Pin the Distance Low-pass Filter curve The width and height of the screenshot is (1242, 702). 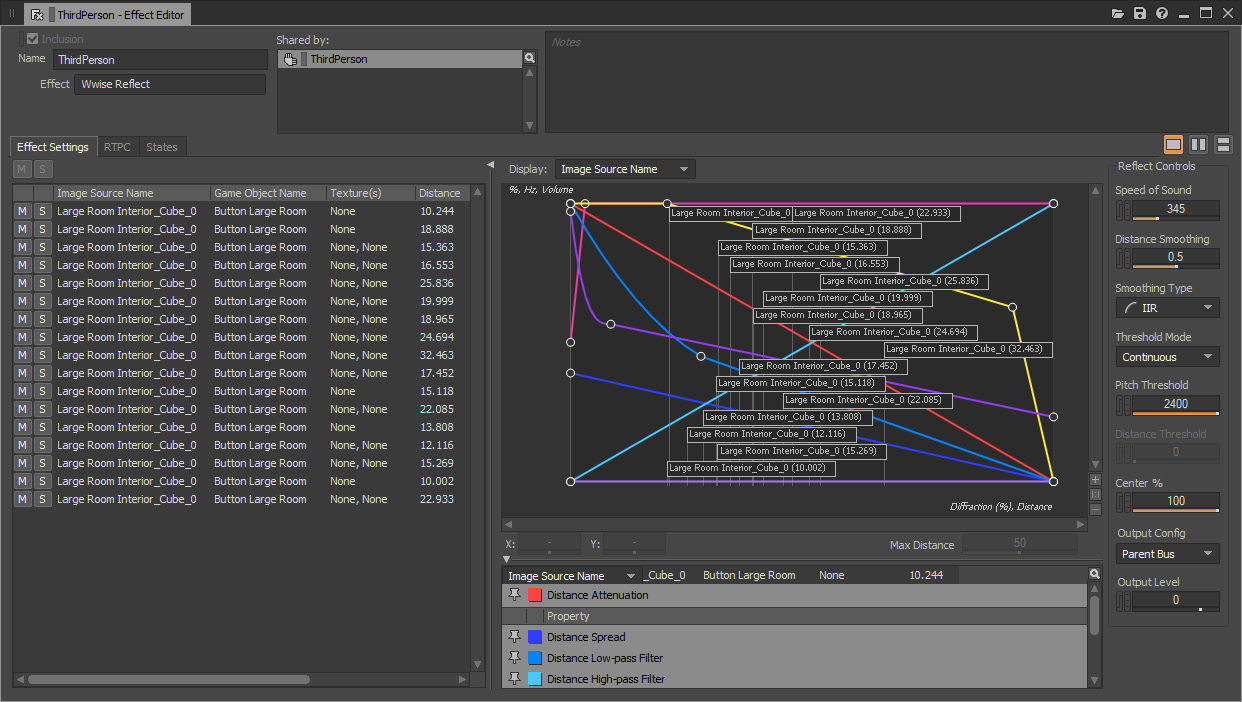click(515, 658)
